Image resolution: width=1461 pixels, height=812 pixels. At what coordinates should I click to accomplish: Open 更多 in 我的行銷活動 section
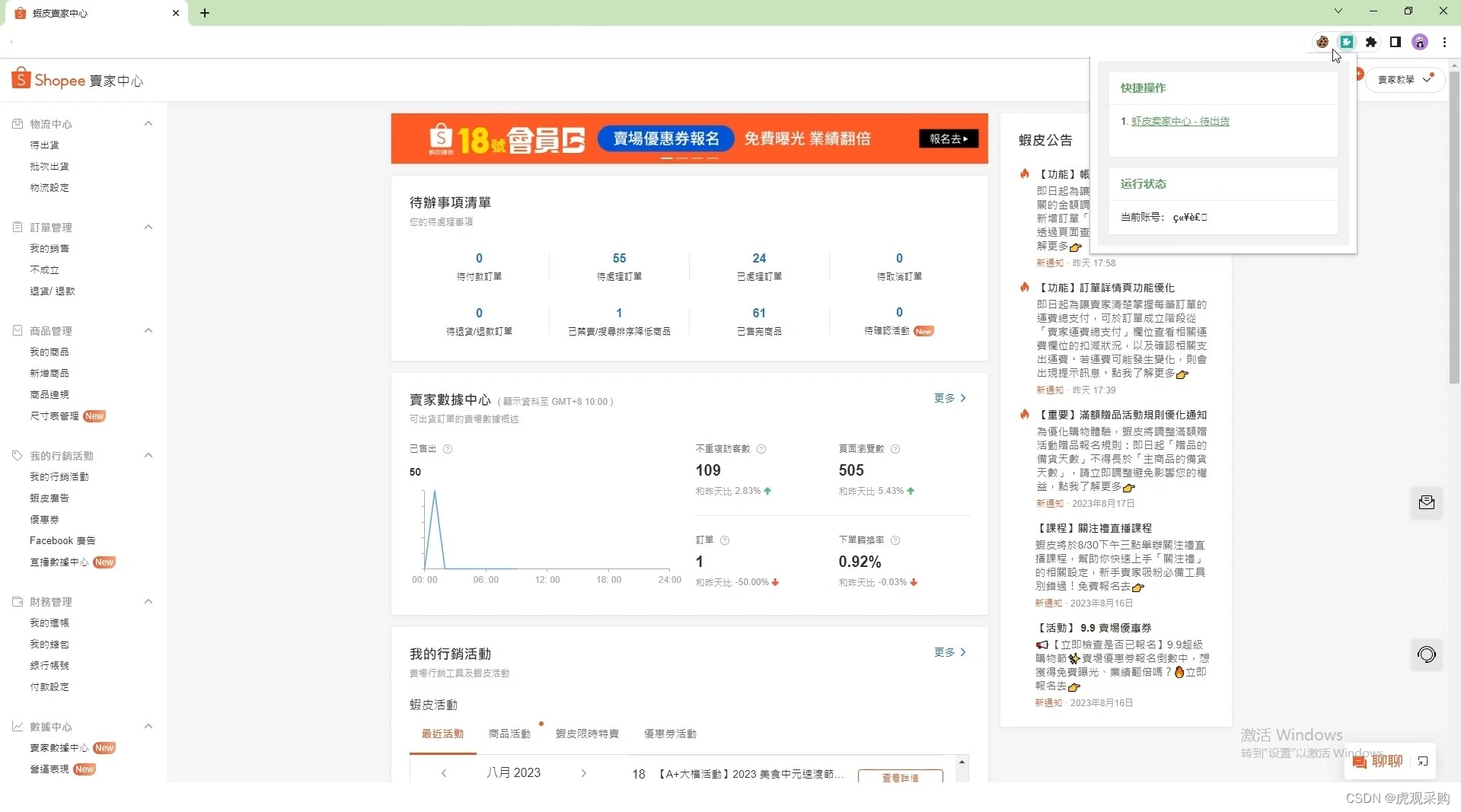(x=950, y=652)
